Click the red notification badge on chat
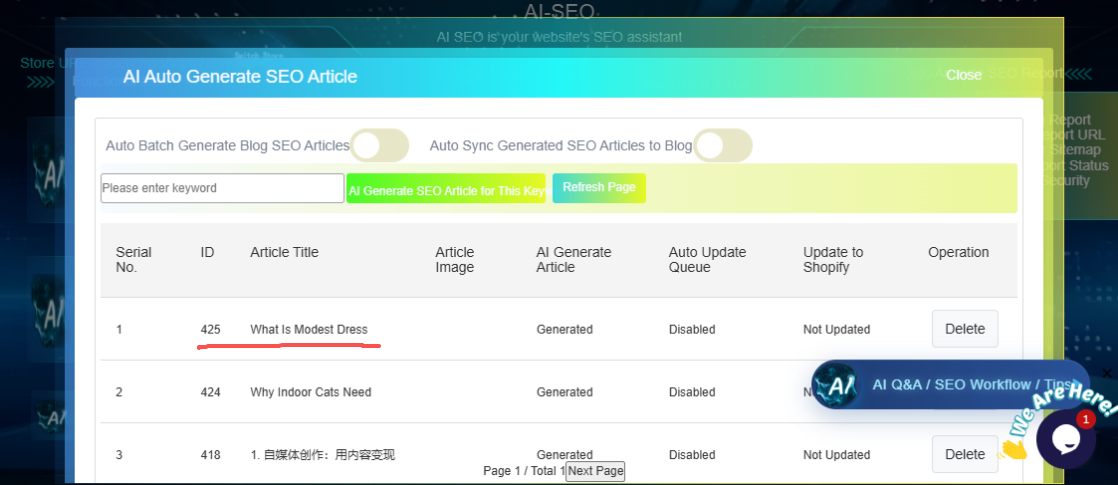The height and width of the screenshot is (485, 1118). point(1085,419)
